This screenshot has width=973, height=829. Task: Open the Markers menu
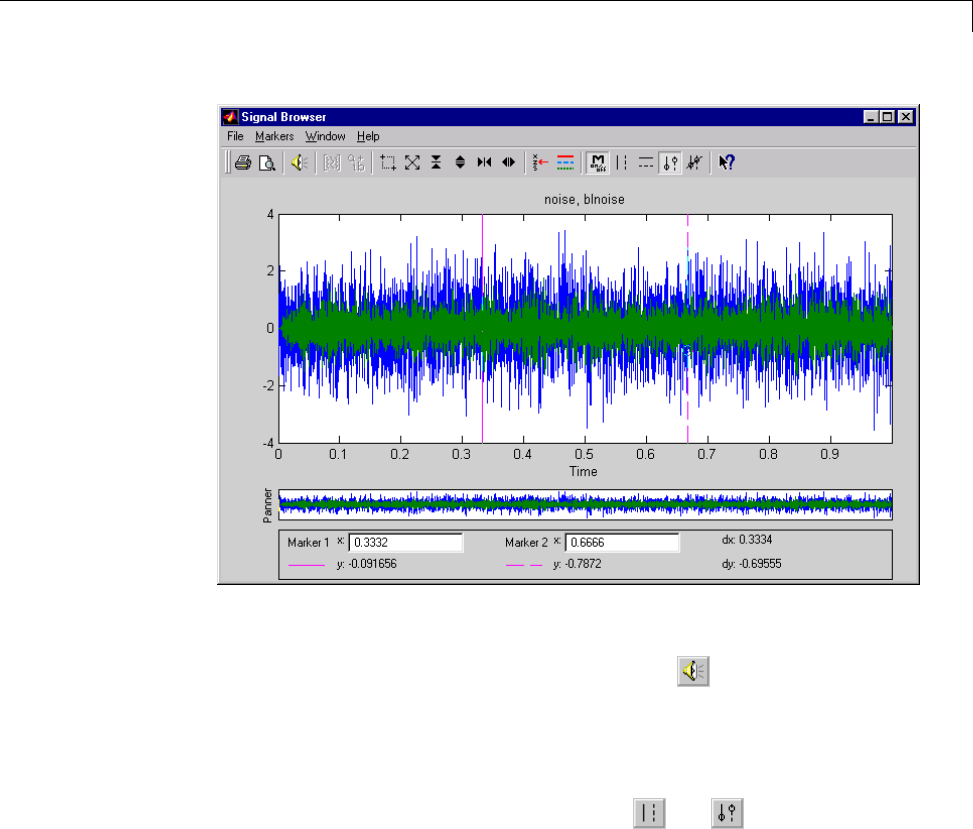click(274, 137)
